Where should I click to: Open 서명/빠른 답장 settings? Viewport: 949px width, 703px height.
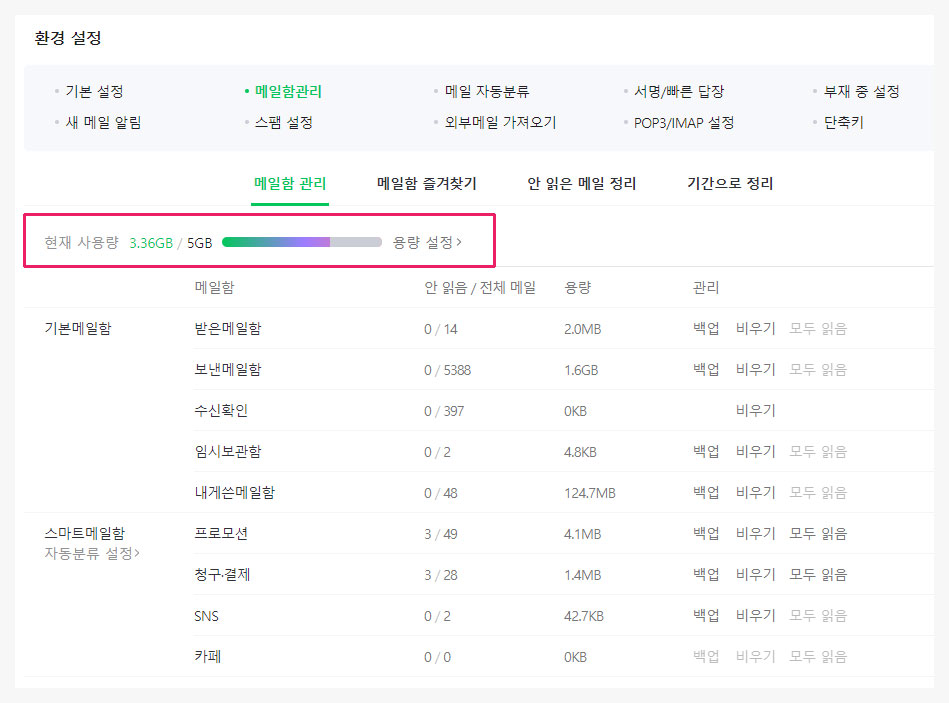pyautogui.click(x=678, y=92)
